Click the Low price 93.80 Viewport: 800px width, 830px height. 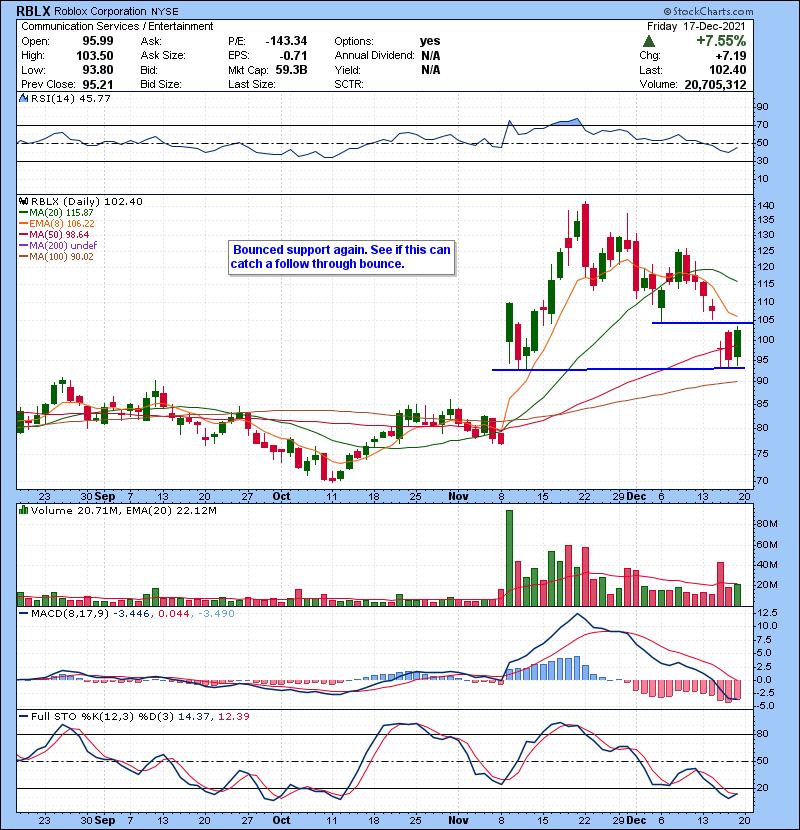[97, 70]
